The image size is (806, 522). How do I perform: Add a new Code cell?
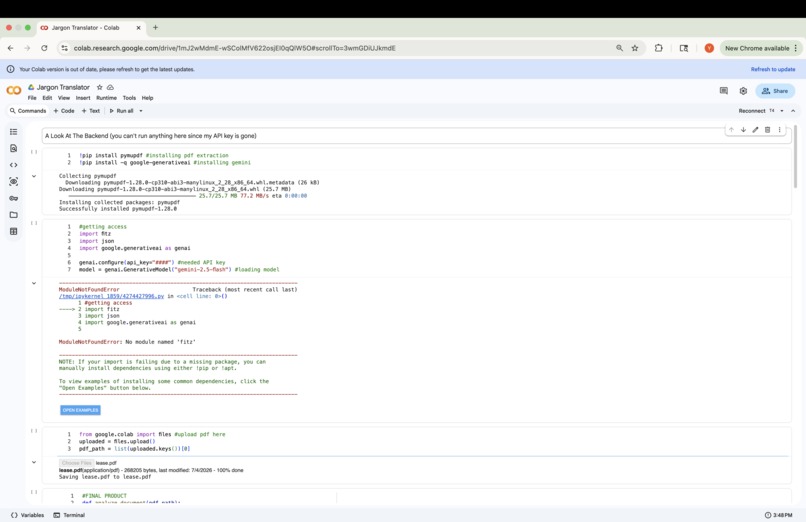(64, 110)
